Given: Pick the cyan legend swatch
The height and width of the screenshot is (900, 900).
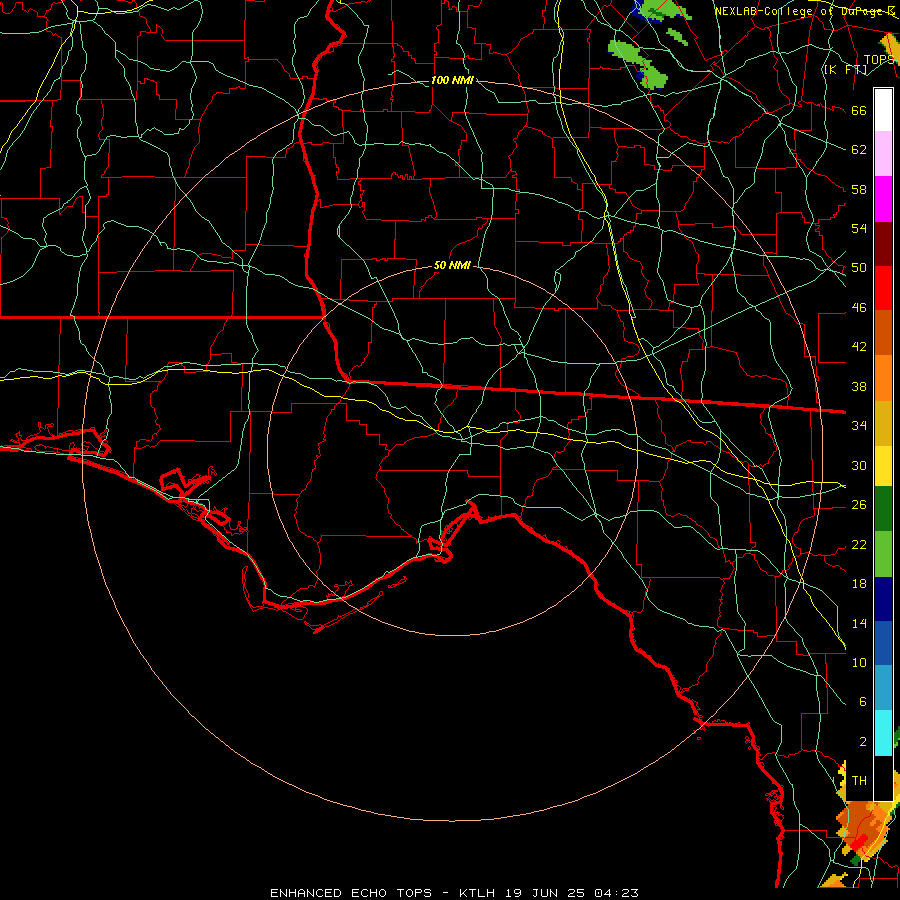Looking at the screenshot, I should click(x=883, y=733).
